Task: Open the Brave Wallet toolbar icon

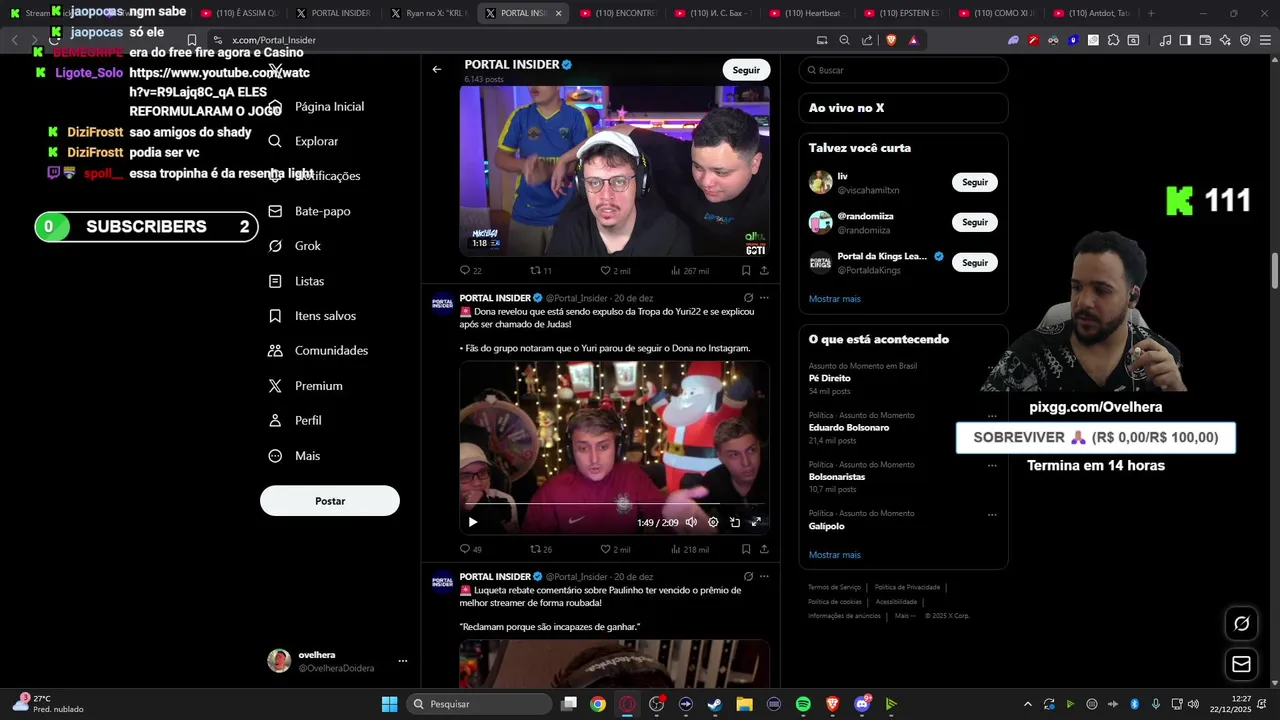Action: [1205, 40]
